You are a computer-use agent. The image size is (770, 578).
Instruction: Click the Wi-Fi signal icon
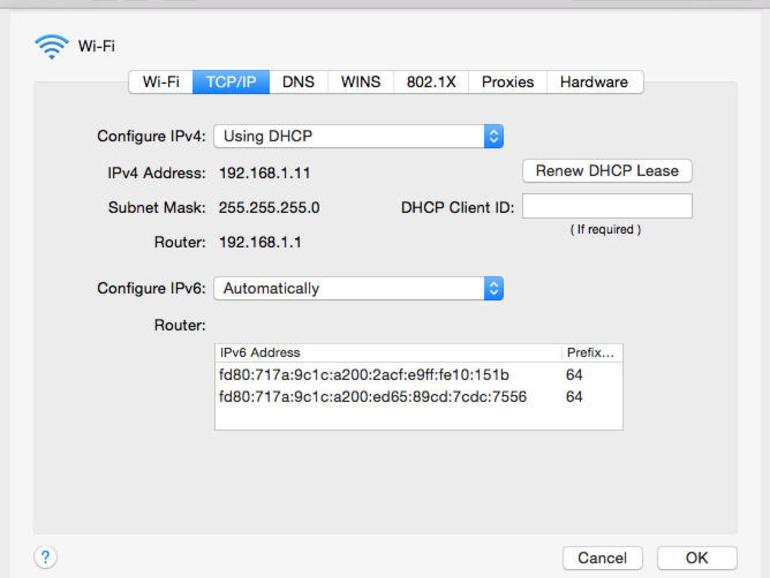tap(52, 47)
